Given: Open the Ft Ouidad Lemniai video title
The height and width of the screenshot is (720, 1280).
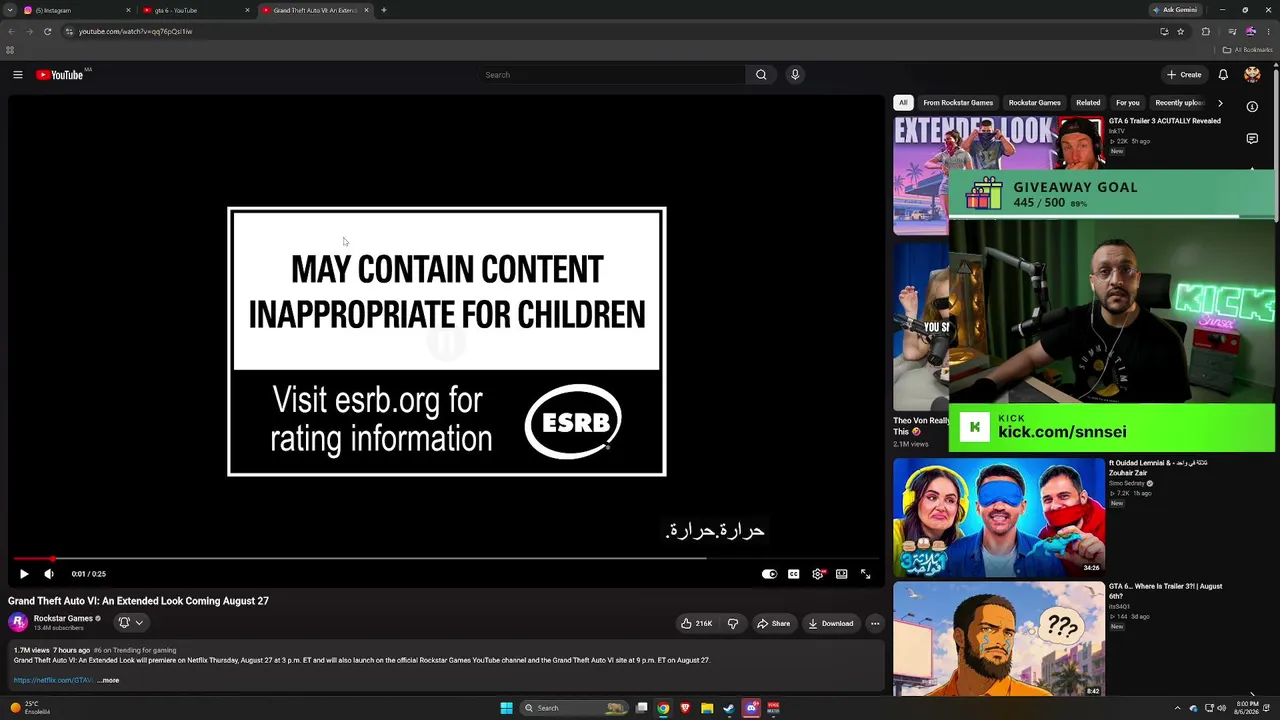Looking at the screenshot, I should coord(1158,468).
